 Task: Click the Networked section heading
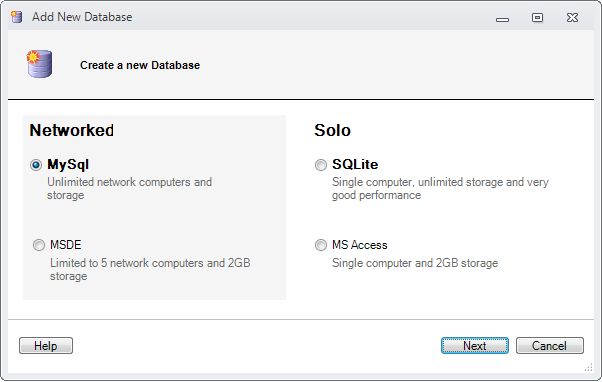point(72,130)
